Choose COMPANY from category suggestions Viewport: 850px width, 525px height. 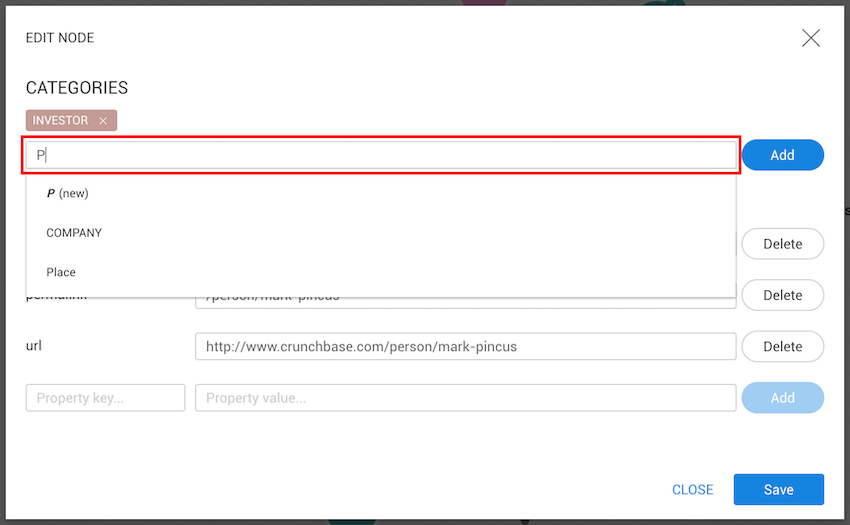[74, 233]
